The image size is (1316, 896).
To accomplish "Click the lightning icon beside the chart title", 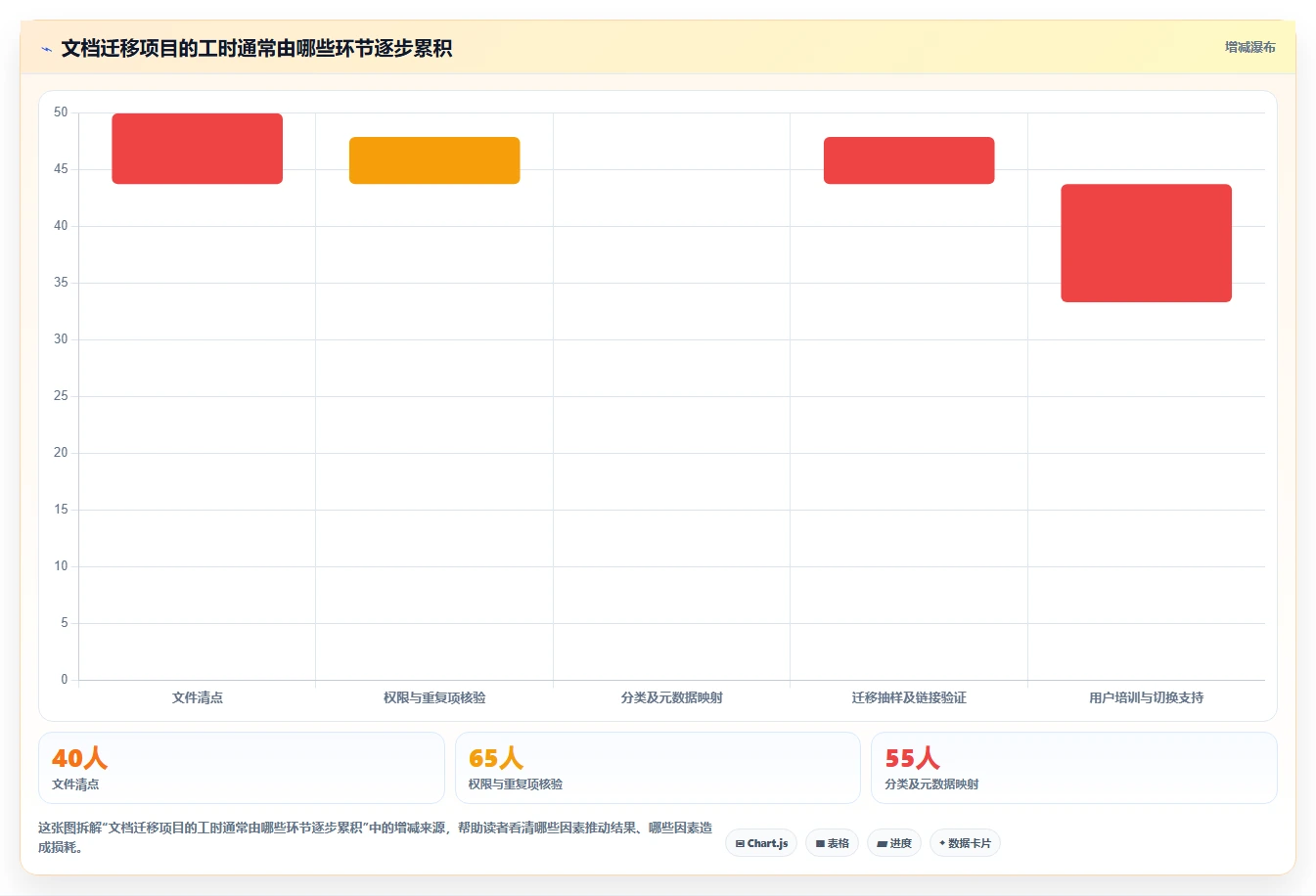I will click(x=47, y=49).
